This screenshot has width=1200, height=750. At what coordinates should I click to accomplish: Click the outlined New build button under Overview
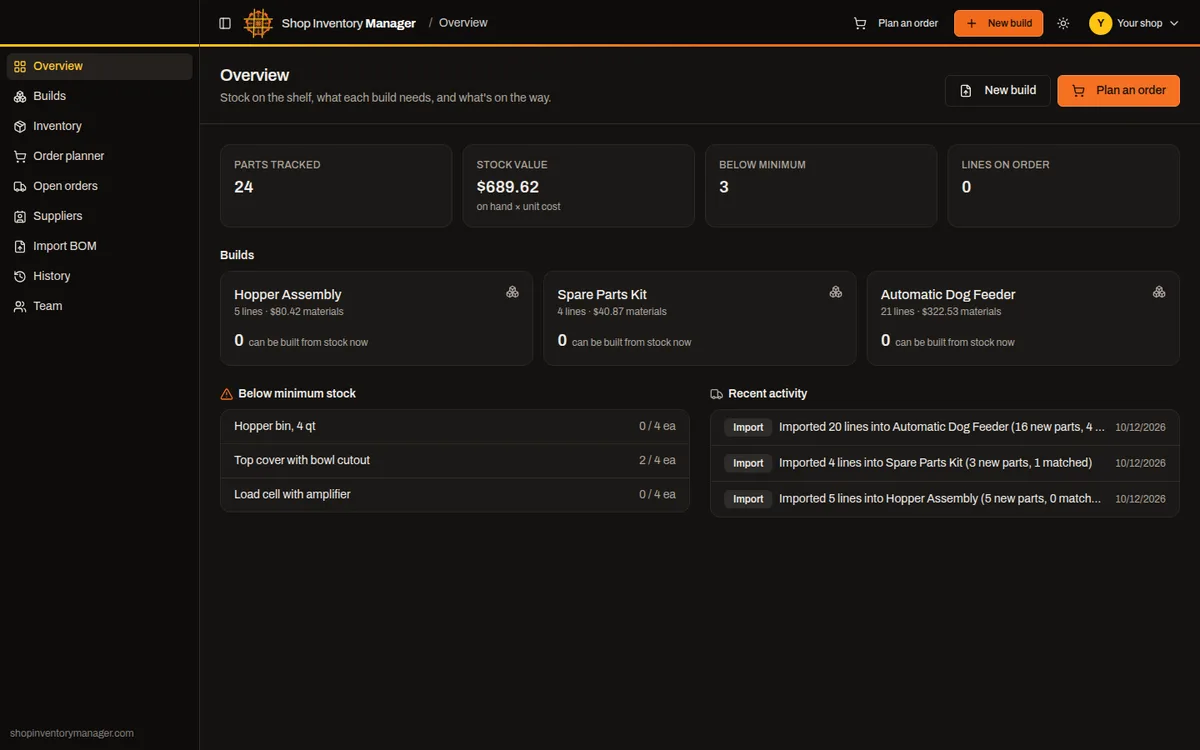point(998,90)
